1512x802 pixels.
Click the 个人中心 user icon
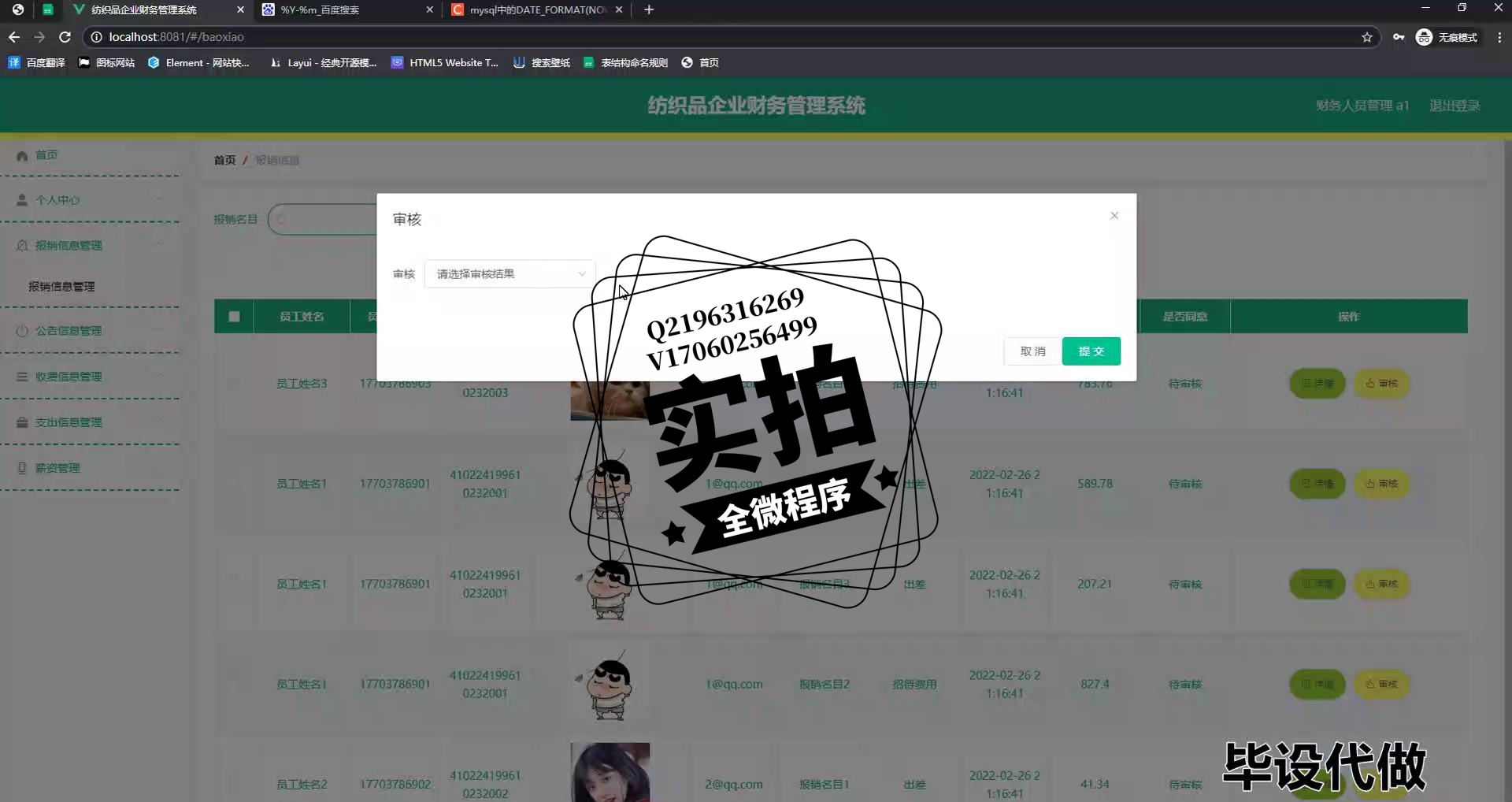[x=22, y=200]
